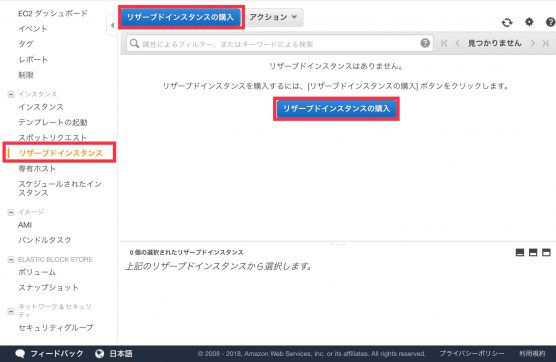Go to previous page arrow
Screen dimensions: 556x362
point(457,43)
